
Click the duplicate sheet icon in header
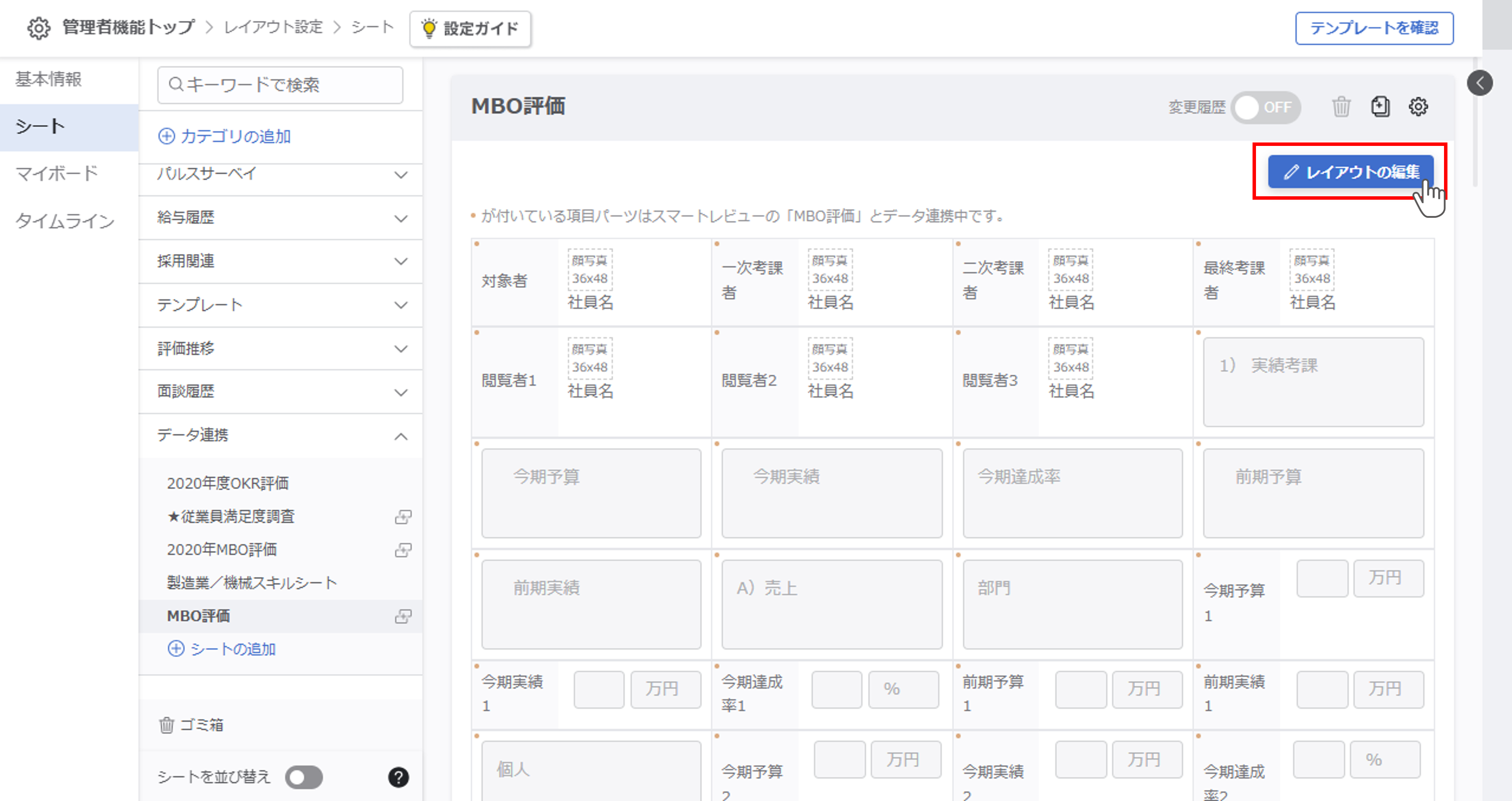1380,107
